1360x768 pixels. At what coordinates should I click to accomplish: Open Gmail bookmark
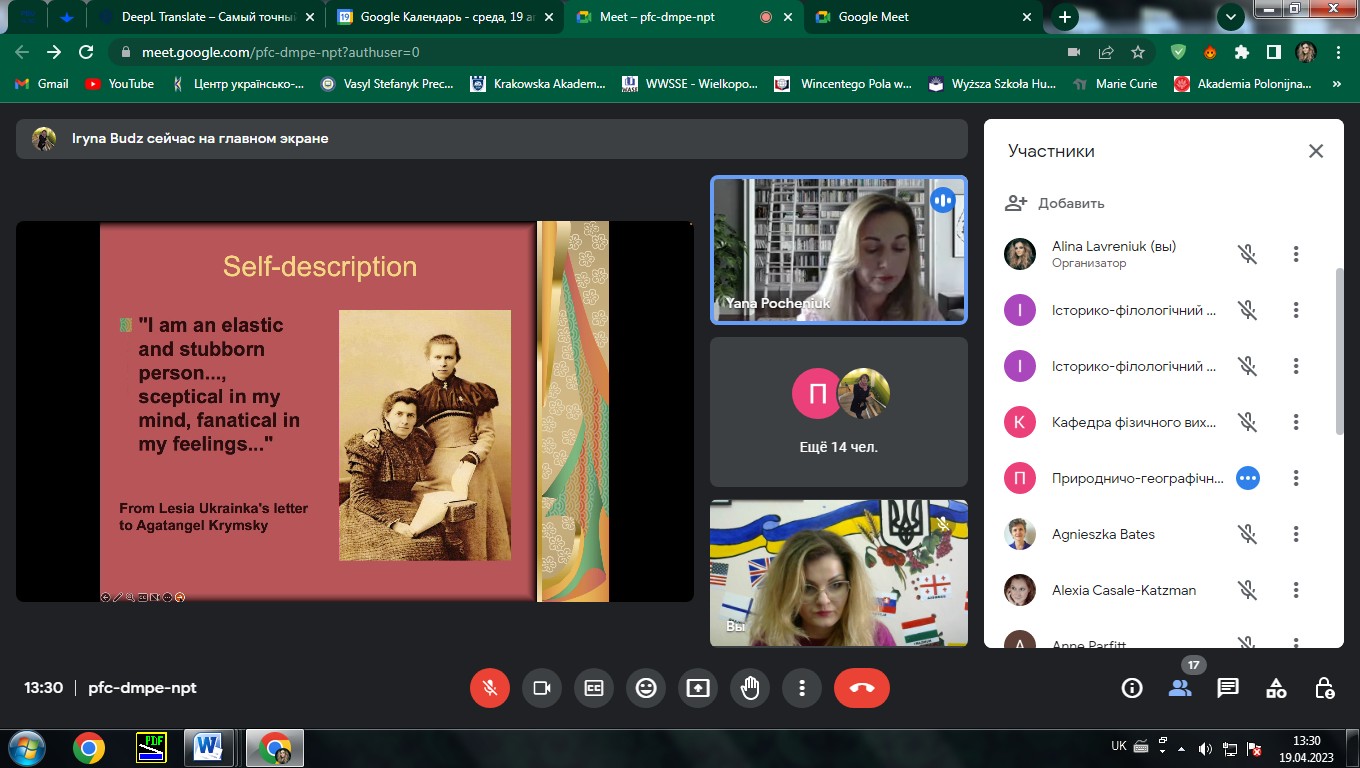(41, 84)
